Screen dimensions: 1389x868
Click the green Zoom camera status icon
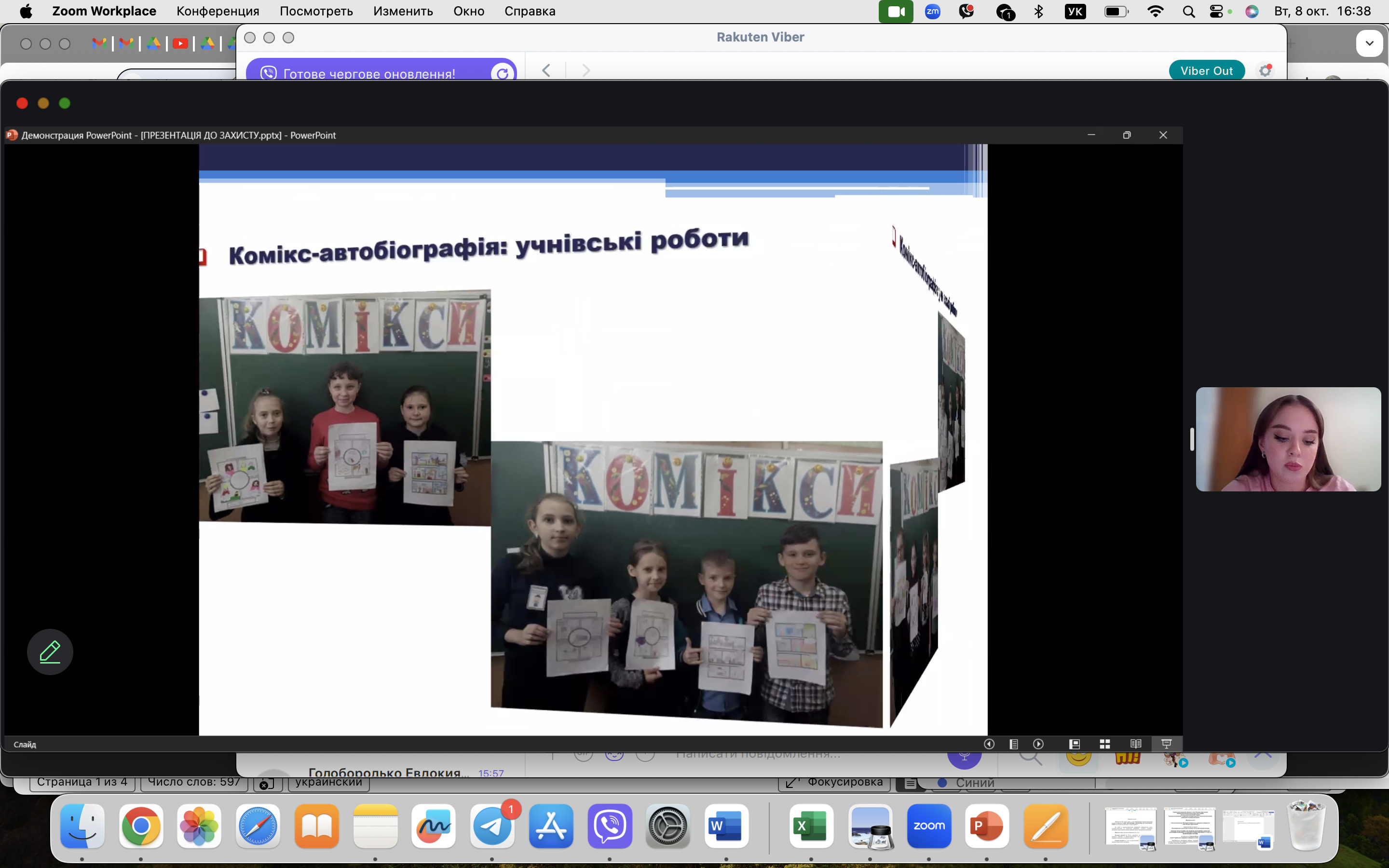[896, 12]
